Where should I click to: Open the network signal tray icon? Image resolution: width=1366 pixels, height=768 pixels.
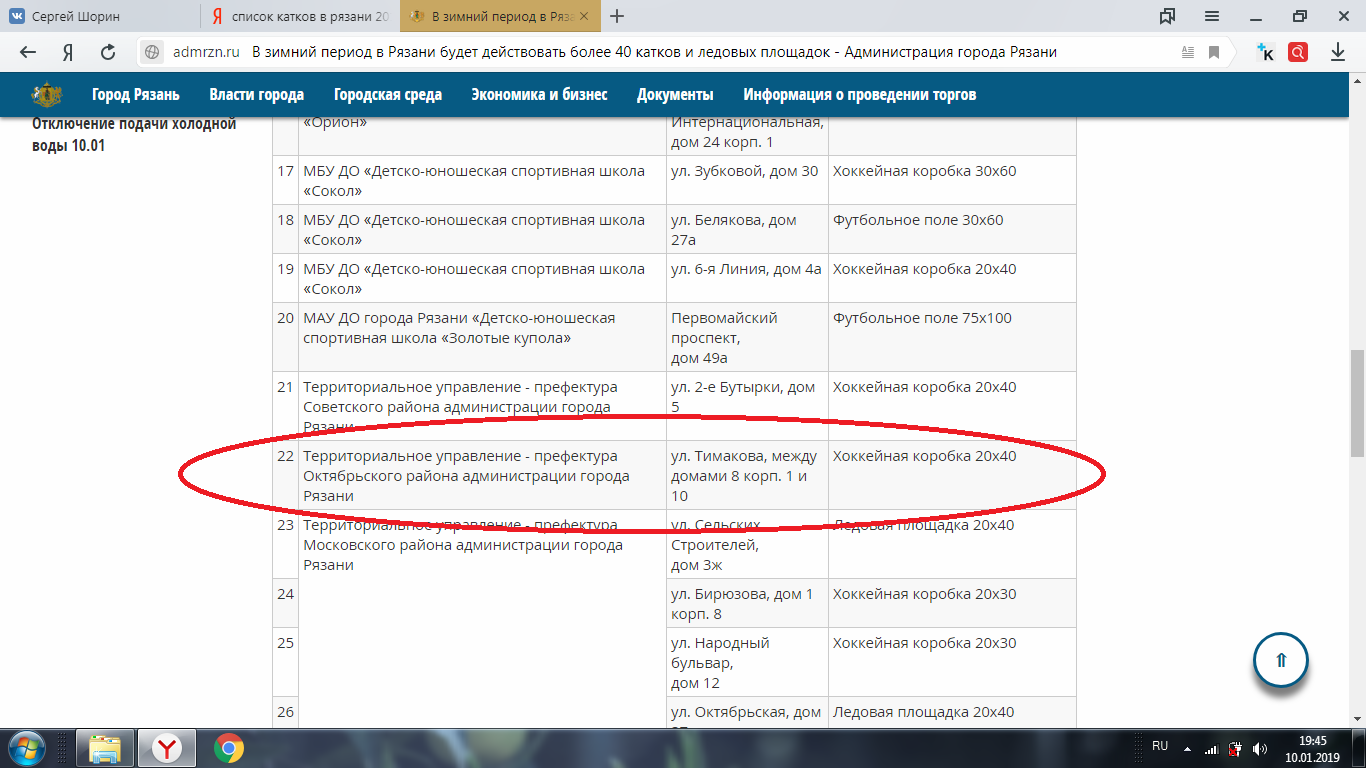pyautogui.click(x=1212, y=748)
